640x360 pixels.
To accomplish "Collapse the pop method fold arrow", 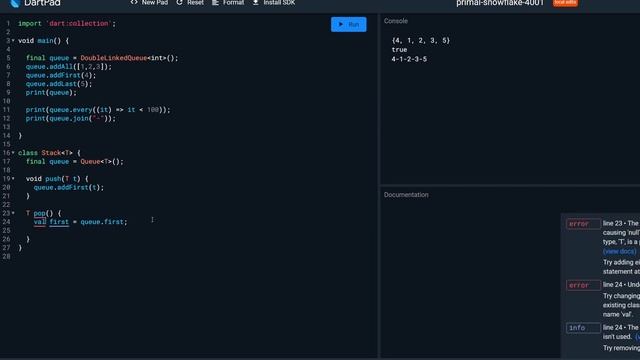I will coord(13,213).
